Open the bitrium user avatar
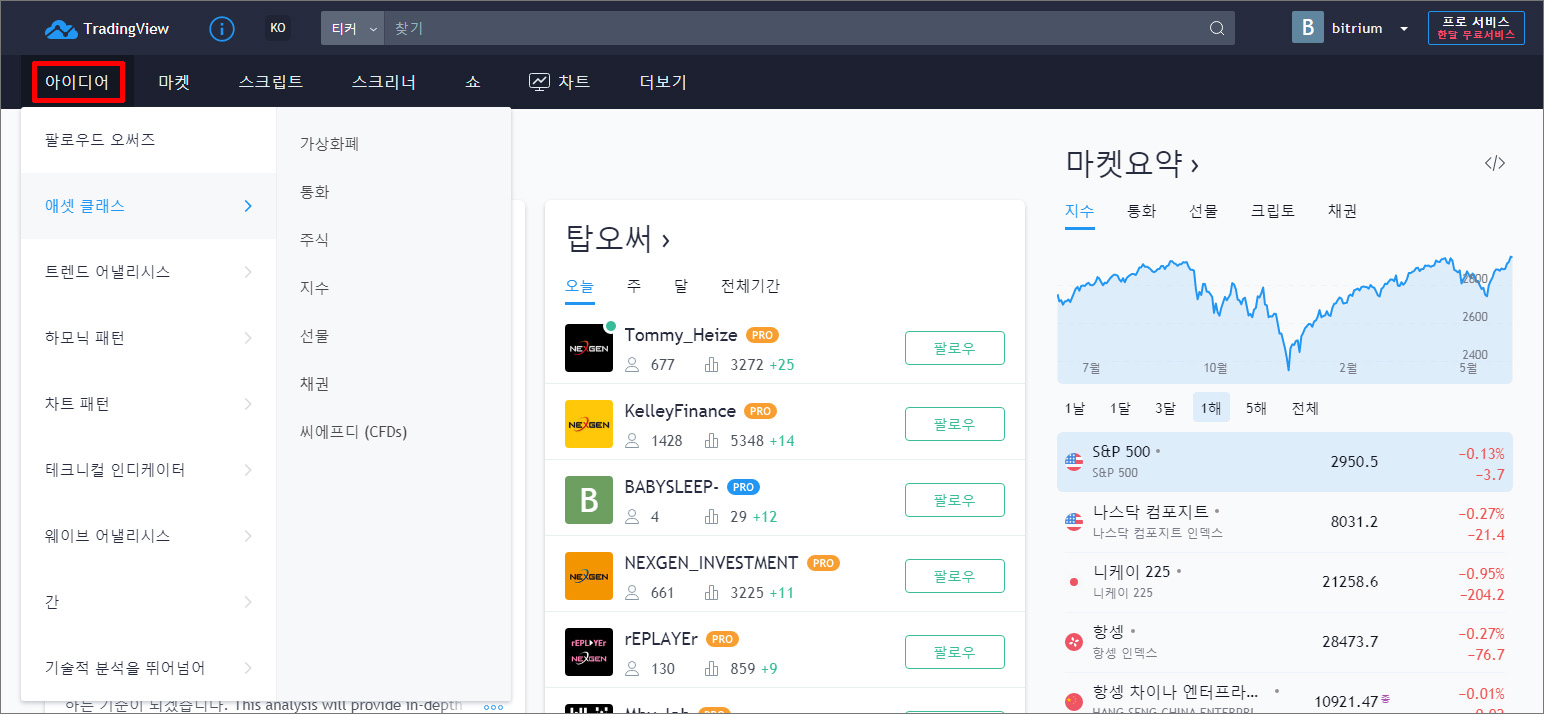Screen dimensions: 1544x714 [1308, 28]
